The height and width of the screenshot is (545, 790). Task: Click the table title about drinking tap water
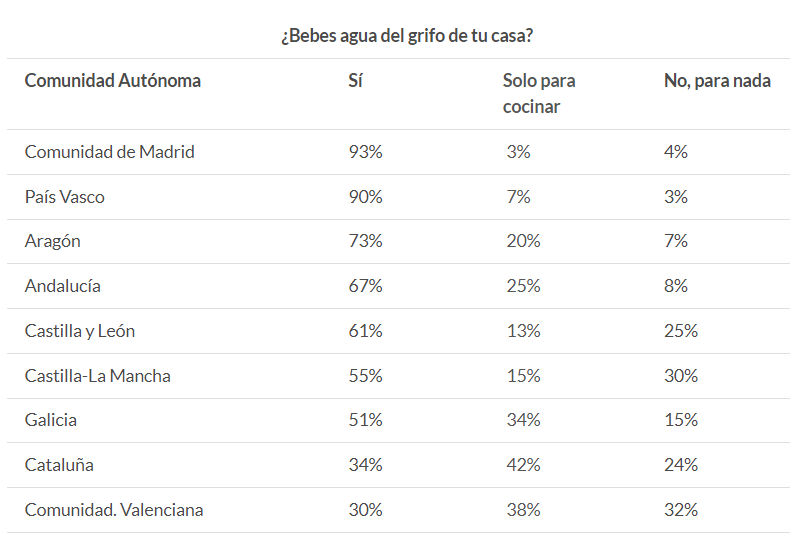[406, 36]
